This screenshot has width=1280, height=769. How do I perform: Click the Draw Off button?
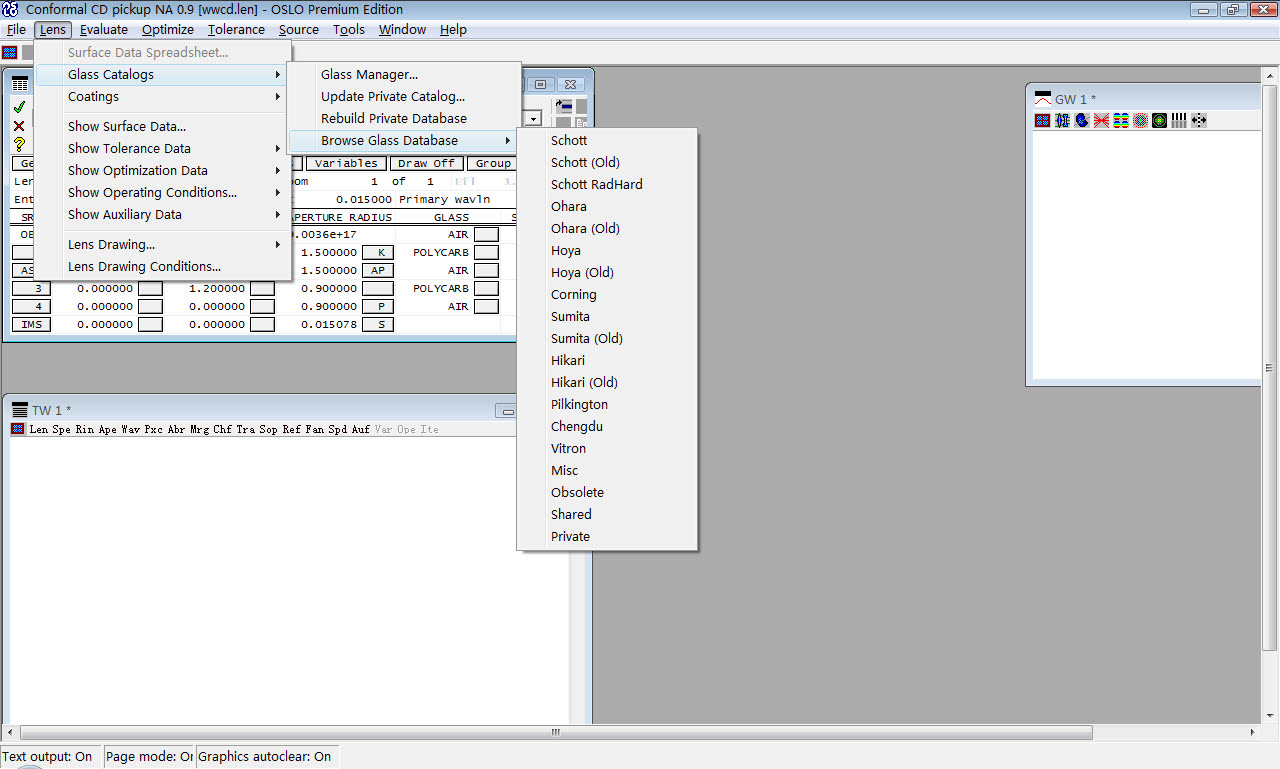tap(426, 163)
